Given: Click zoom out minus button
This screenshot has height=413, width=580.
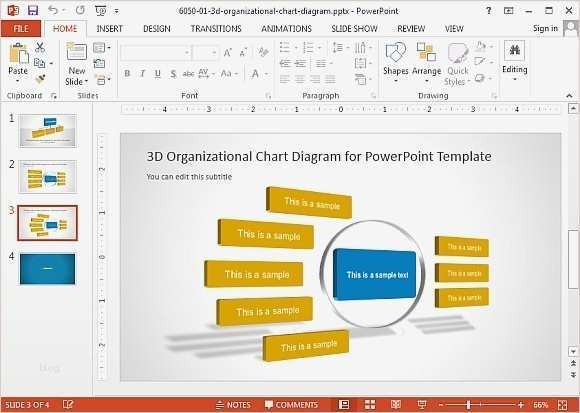Looking at the screenshot, I should 441,405.
